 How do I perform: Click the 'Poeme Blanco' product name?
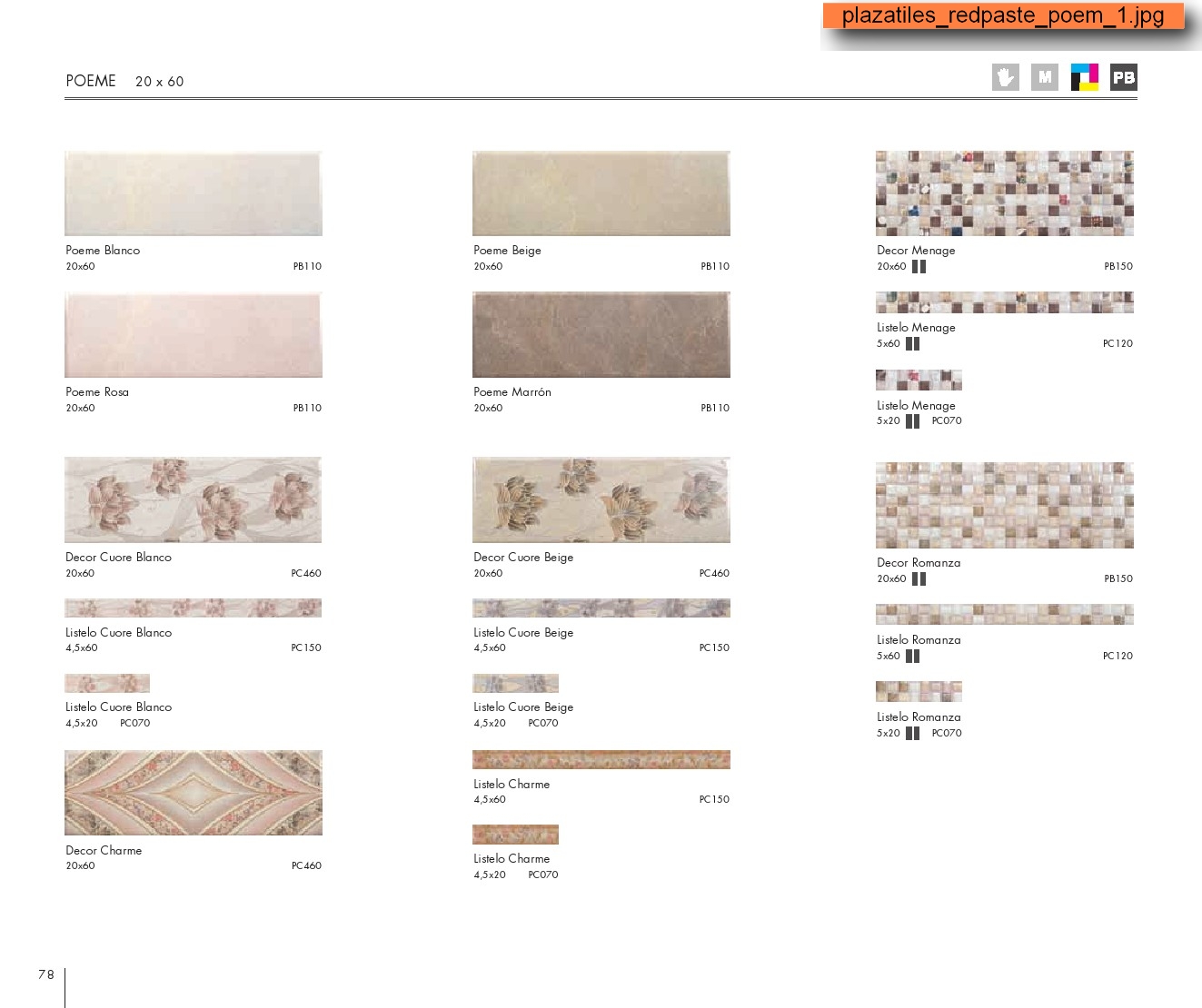click(103, 251)
